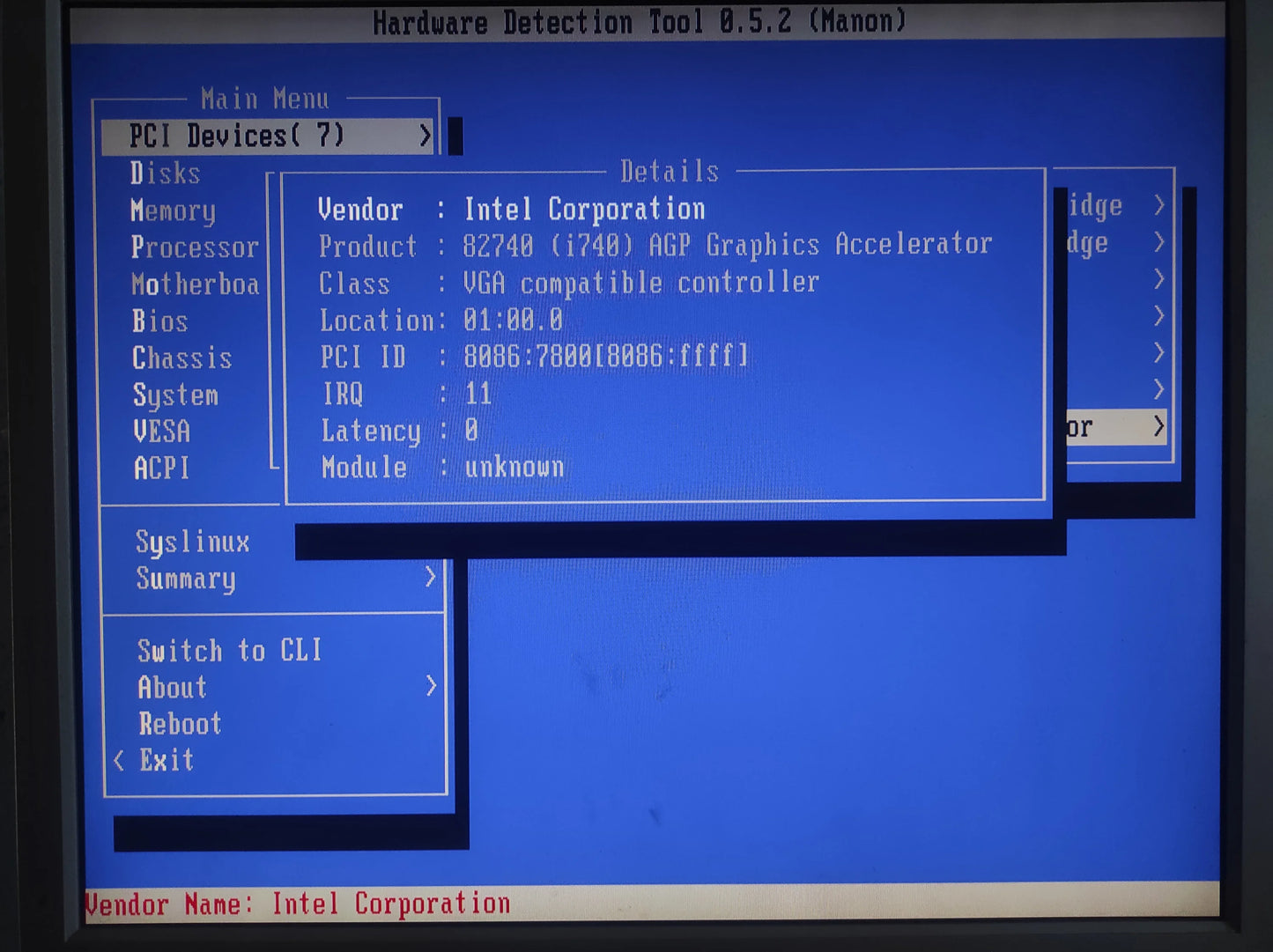Open the Bios menu entry

159,321
